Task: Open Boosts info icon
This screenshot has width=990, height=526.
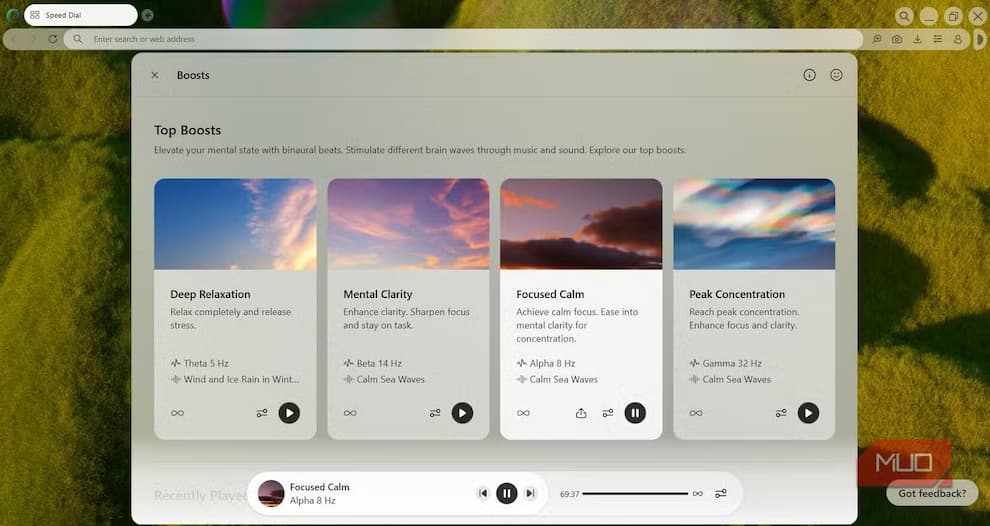Action: (809, 75)
